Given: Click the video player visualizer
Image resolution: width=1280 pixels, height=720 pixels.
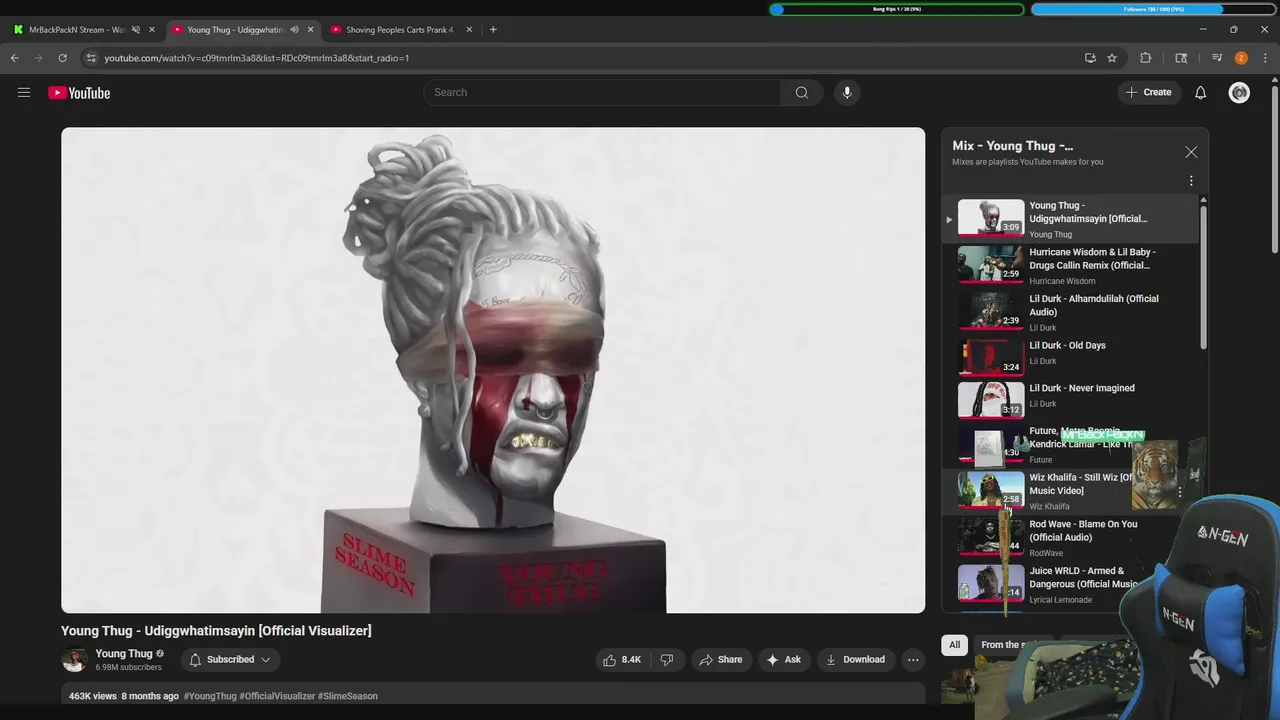Looking at the screenshot, I should pos(493,370).
